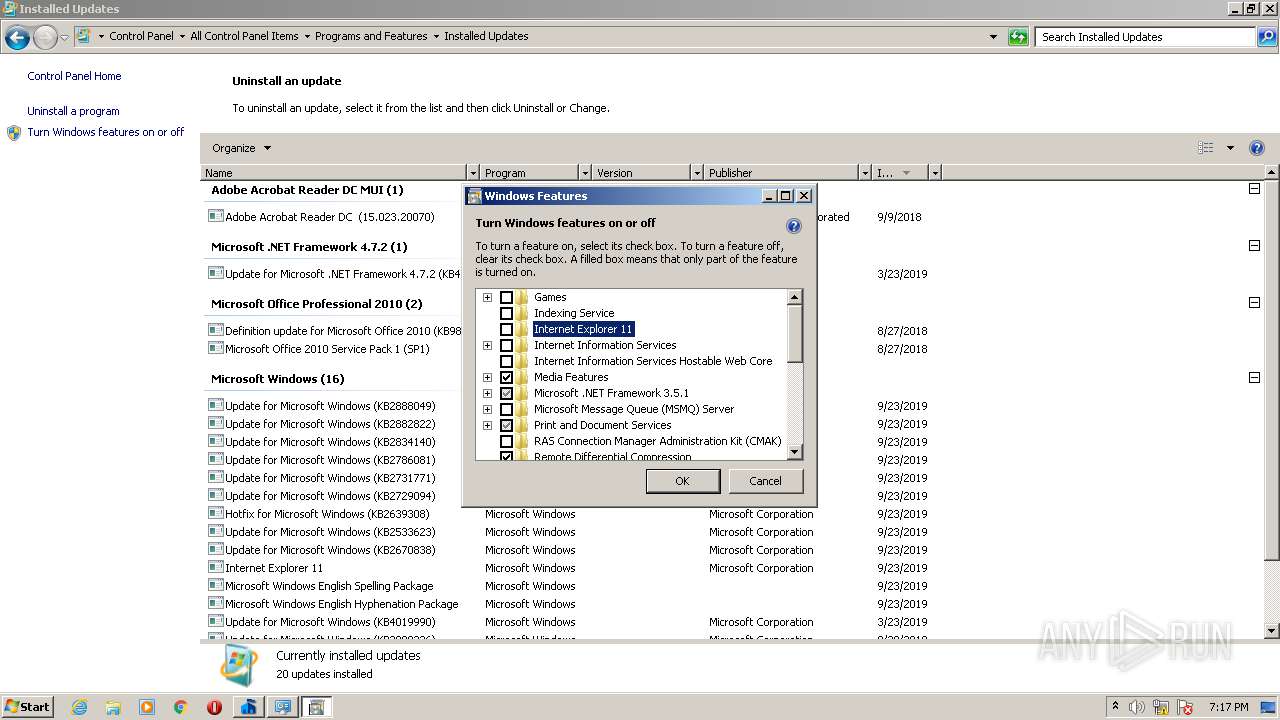Open Name column filter dropdown

473,173
